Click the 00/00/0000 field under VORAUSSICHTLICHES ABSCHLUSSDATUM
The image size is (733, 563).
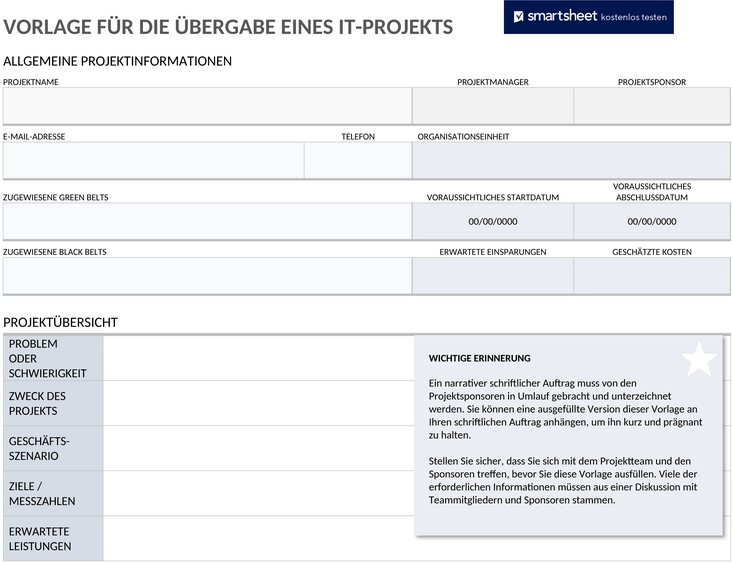[652, 222]
